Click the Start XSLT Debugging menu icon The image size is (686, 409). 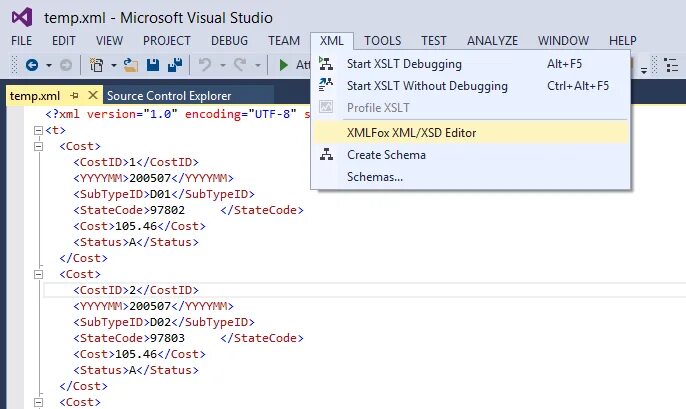[x=326, y=64]
